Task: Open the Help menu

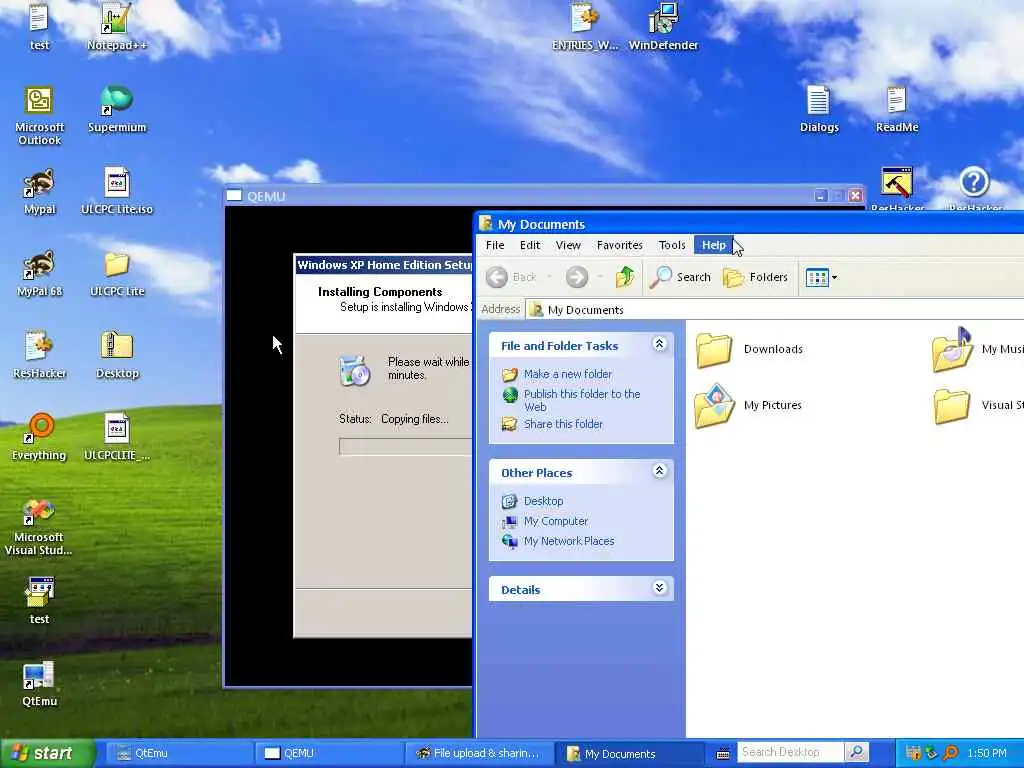Action: pos(714,245)
